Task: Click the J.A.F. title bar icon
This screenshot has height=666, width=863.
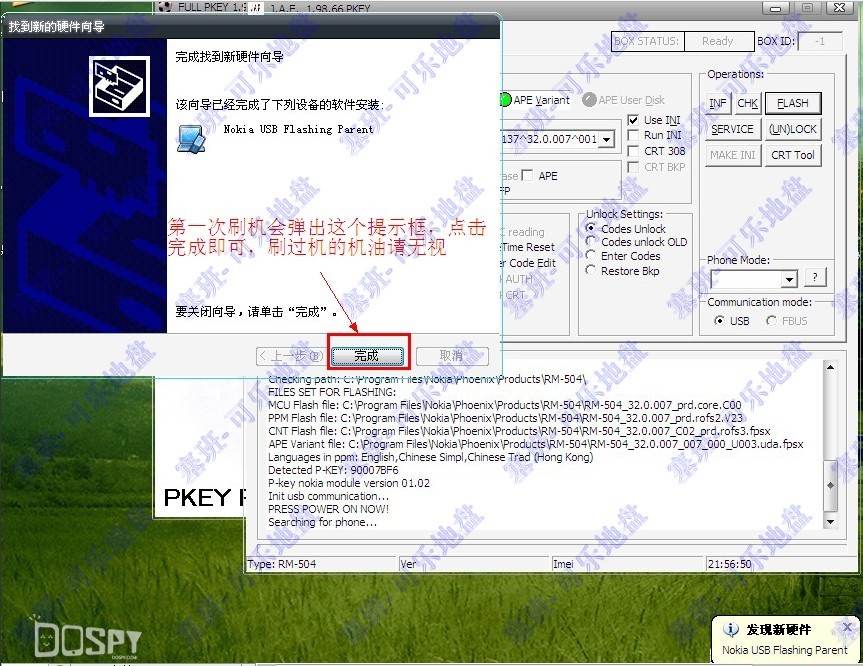Action: pyautogui.click(x=256, y=8)
